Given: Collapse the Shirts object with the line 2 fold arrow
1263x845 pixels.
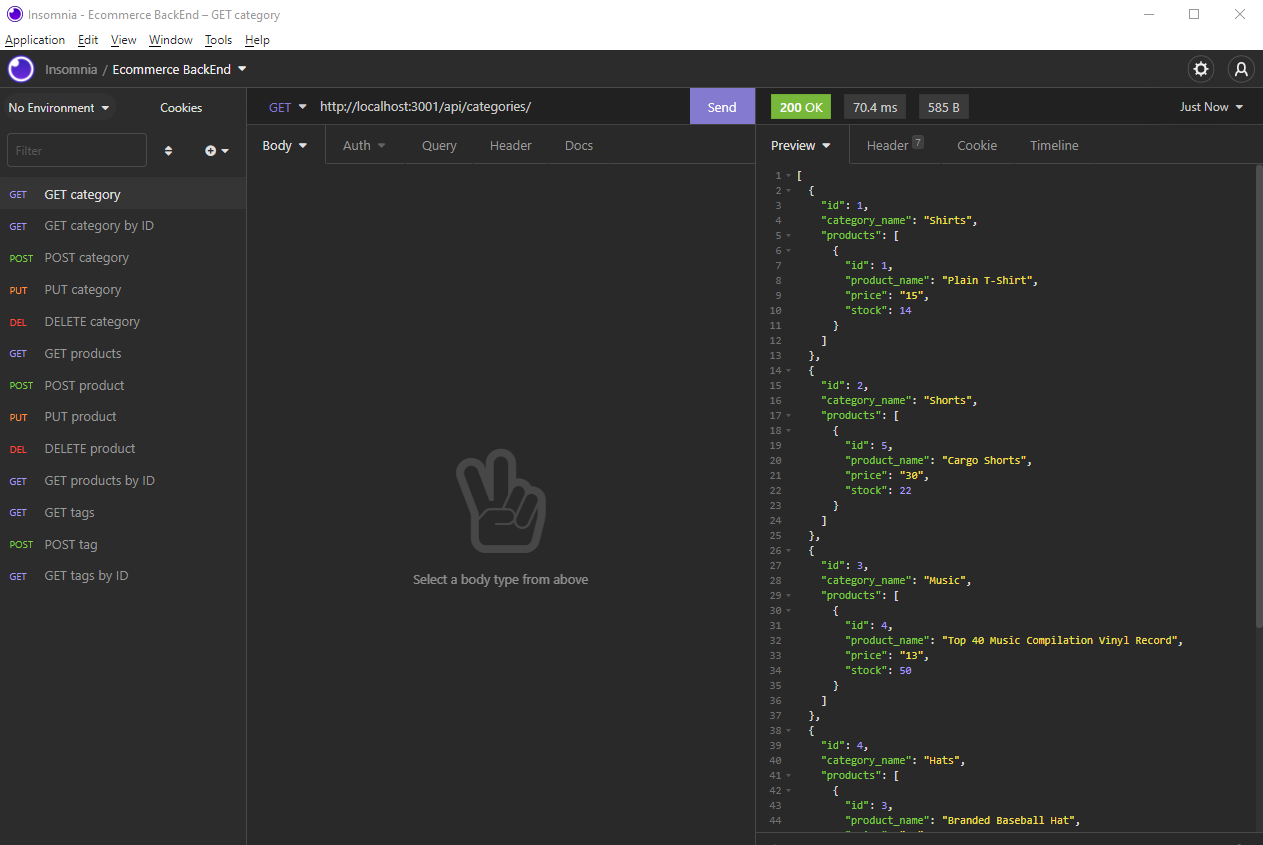Looking at the screenshot, I should (x=787, y=190).
